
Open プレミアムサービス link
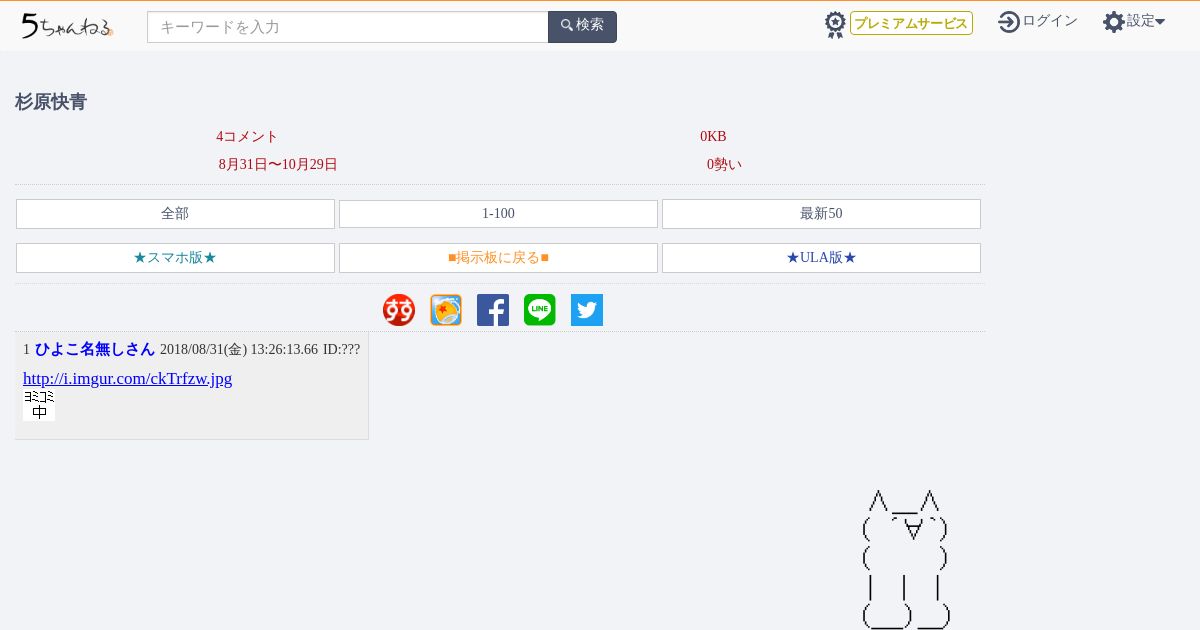[911, 23]
